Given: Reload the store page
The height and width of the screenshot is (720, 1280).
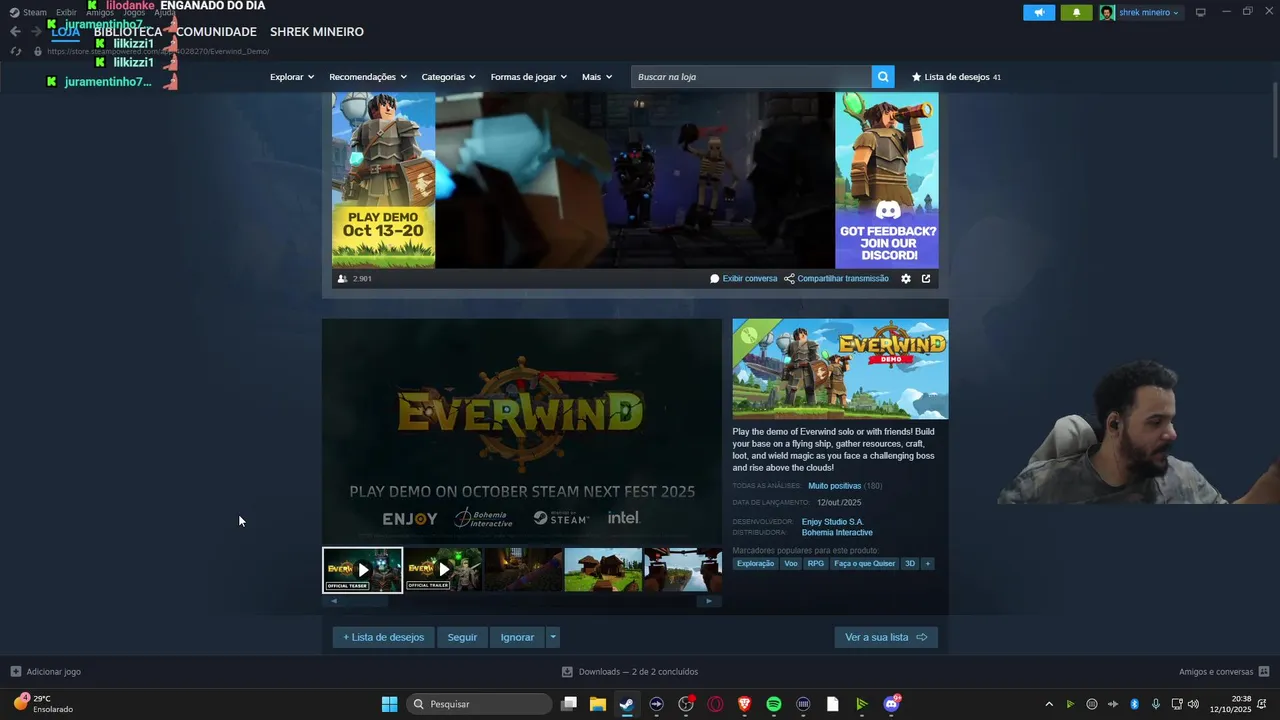Looking at the screenshot, I should pos(16,51).
